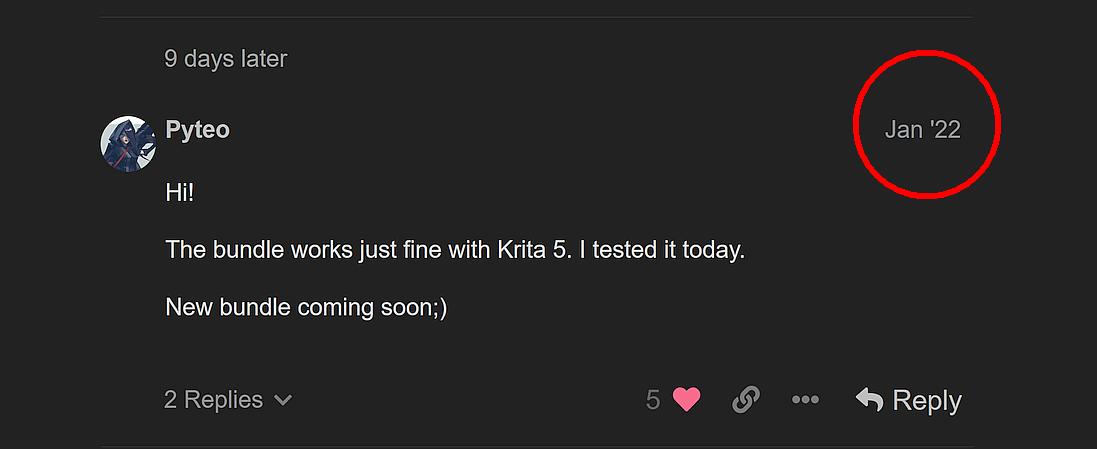View who liked via count 5
1097x449 pixels.
point(653,400)
